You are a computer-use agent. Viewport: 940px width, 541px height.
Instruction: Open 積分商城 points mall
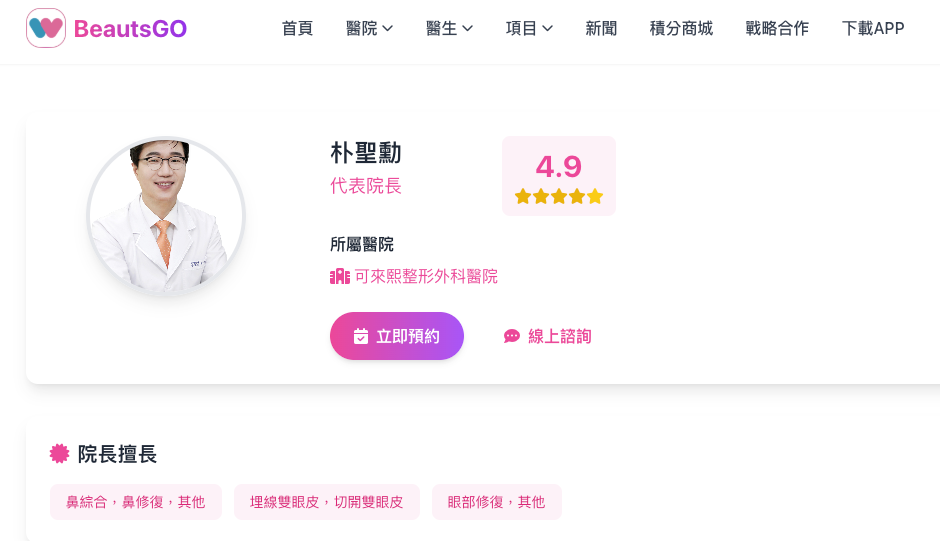click(x=681, y=28)
